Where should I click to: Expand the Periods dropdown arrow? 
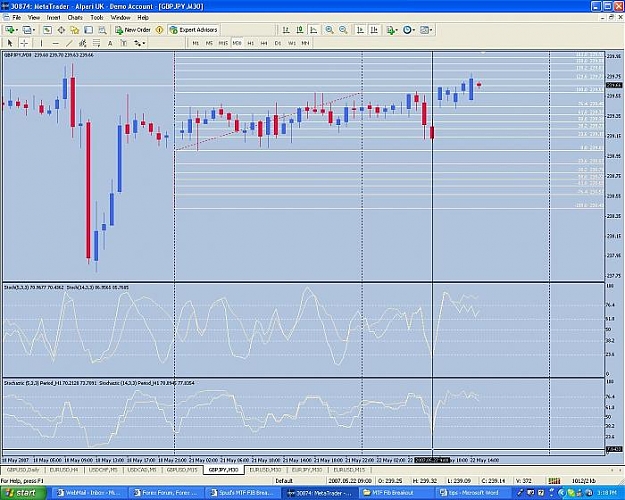click(x=414, y=30)
